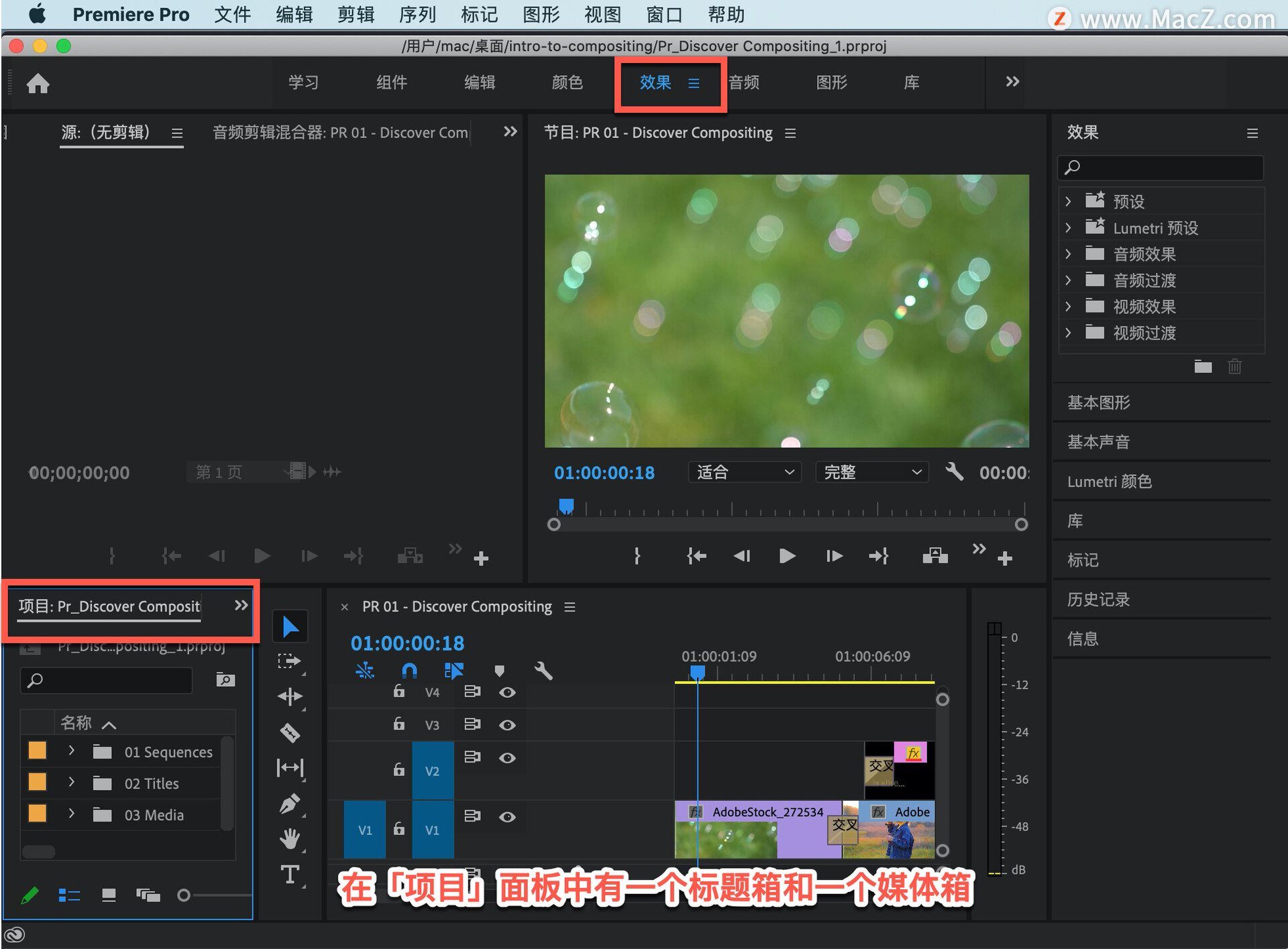Viewport: 1288px width, 949px height.
Task: Click find-bin icon in Project panel
Action: [225, 680]
